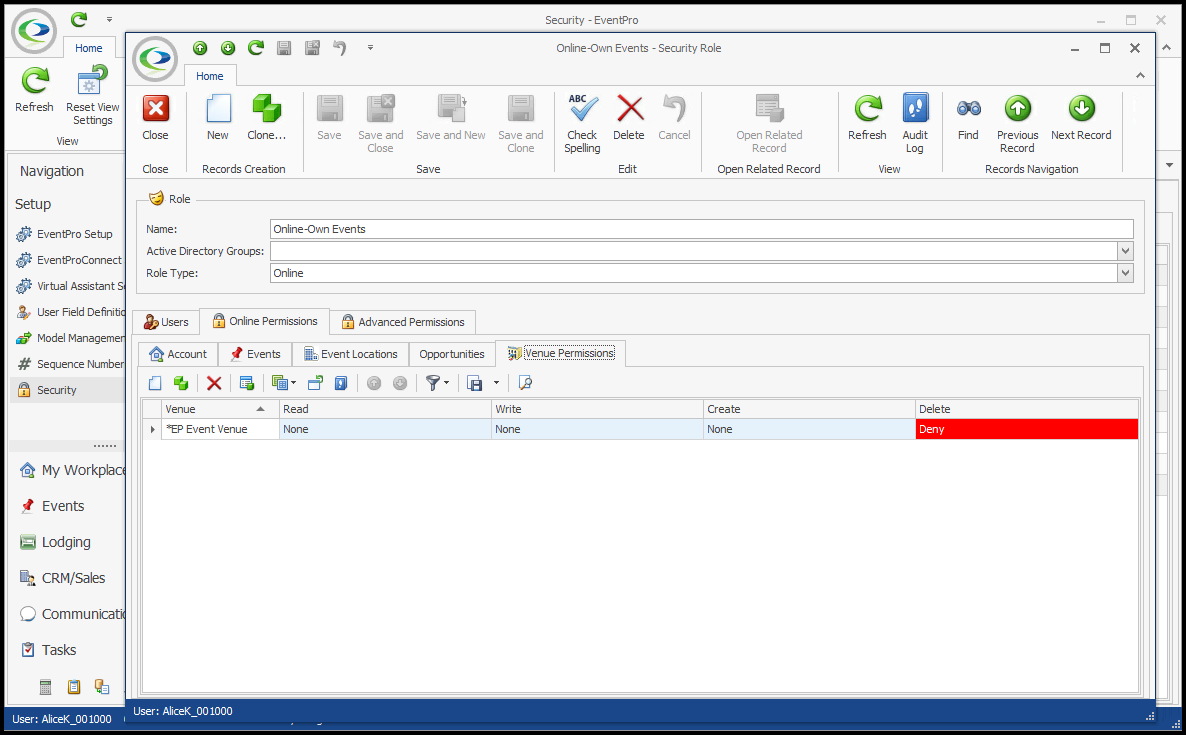Open the Event Locations sub-tab
Image resolution: width=1186 pixels, height=735 pixels.
click(x=350, y=354)
